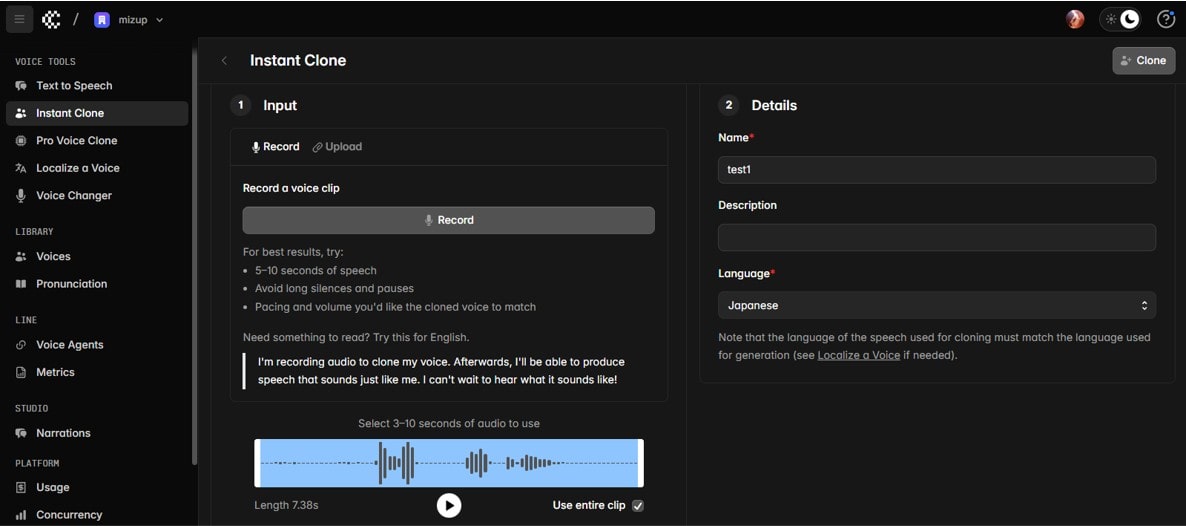Click the hamburger menu icon

(x=19, y=19)
